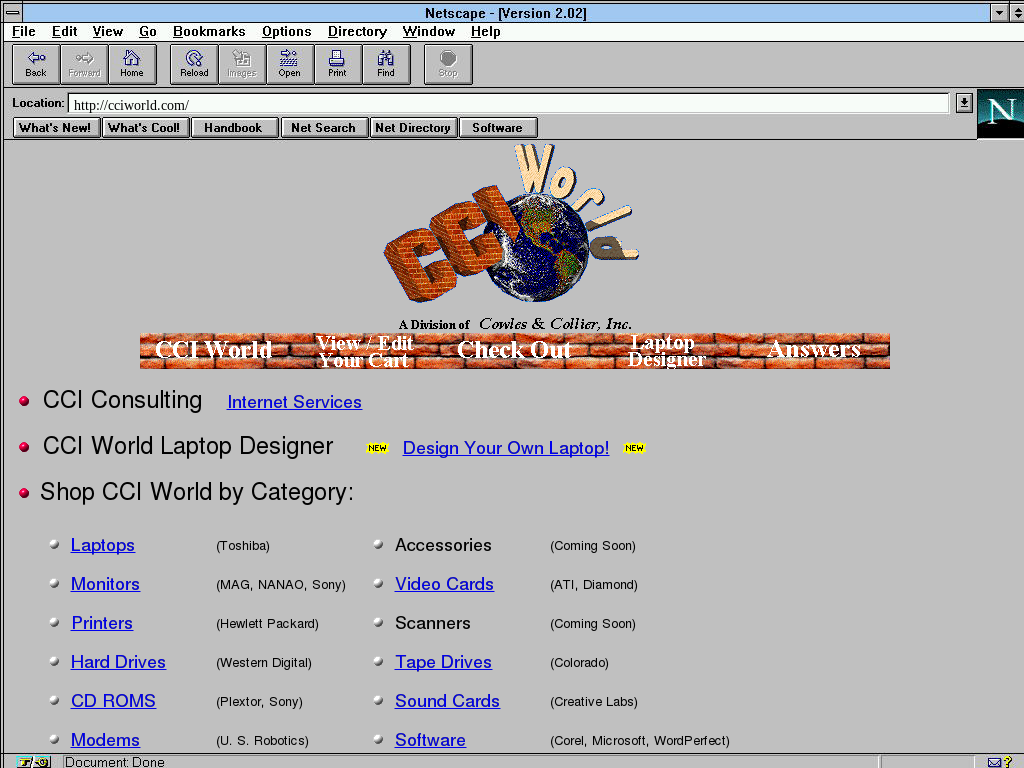Click the mail envelope icon in status bar
The width and height of the screenshot is (1024, 768).
[994, 762]
